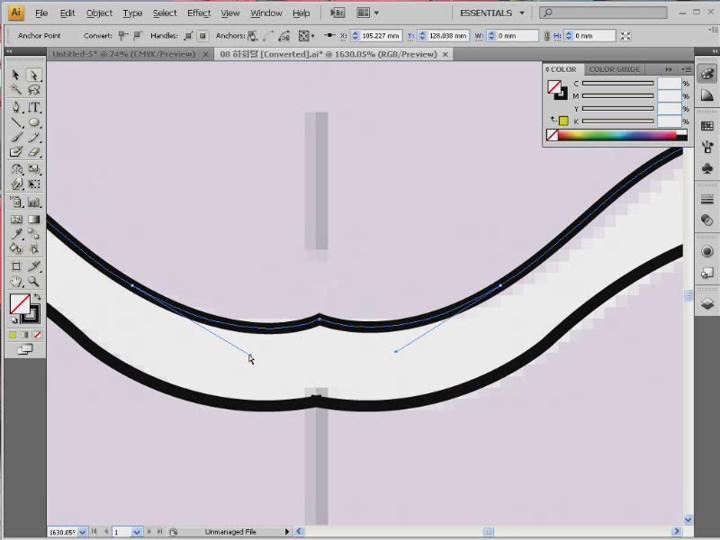Select the Scale tool

[33, 169]
